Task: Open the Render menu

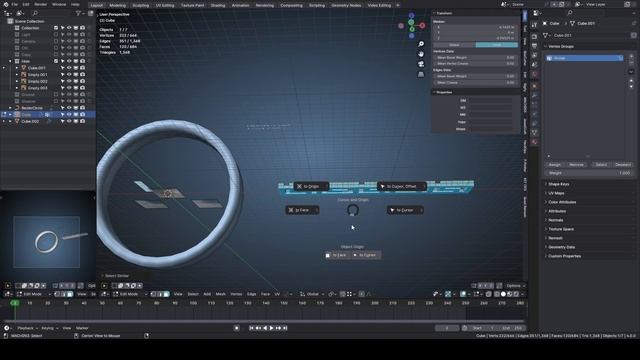Action: [40, 4]
